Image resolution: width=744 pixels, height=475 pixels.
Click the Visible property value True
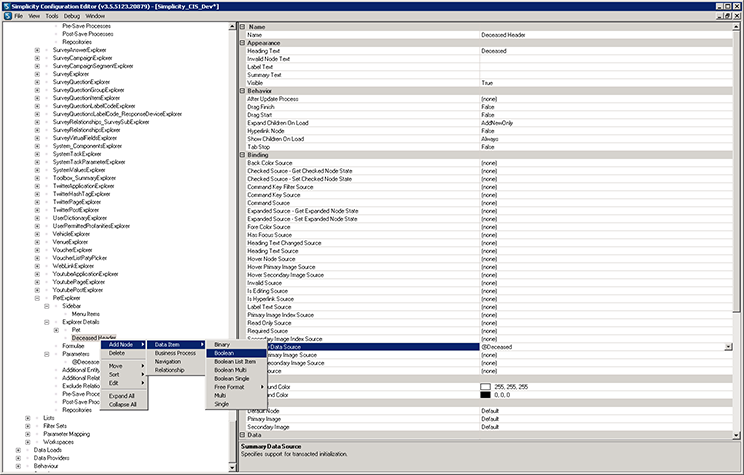pyautogui.click(x=487, y=83)
